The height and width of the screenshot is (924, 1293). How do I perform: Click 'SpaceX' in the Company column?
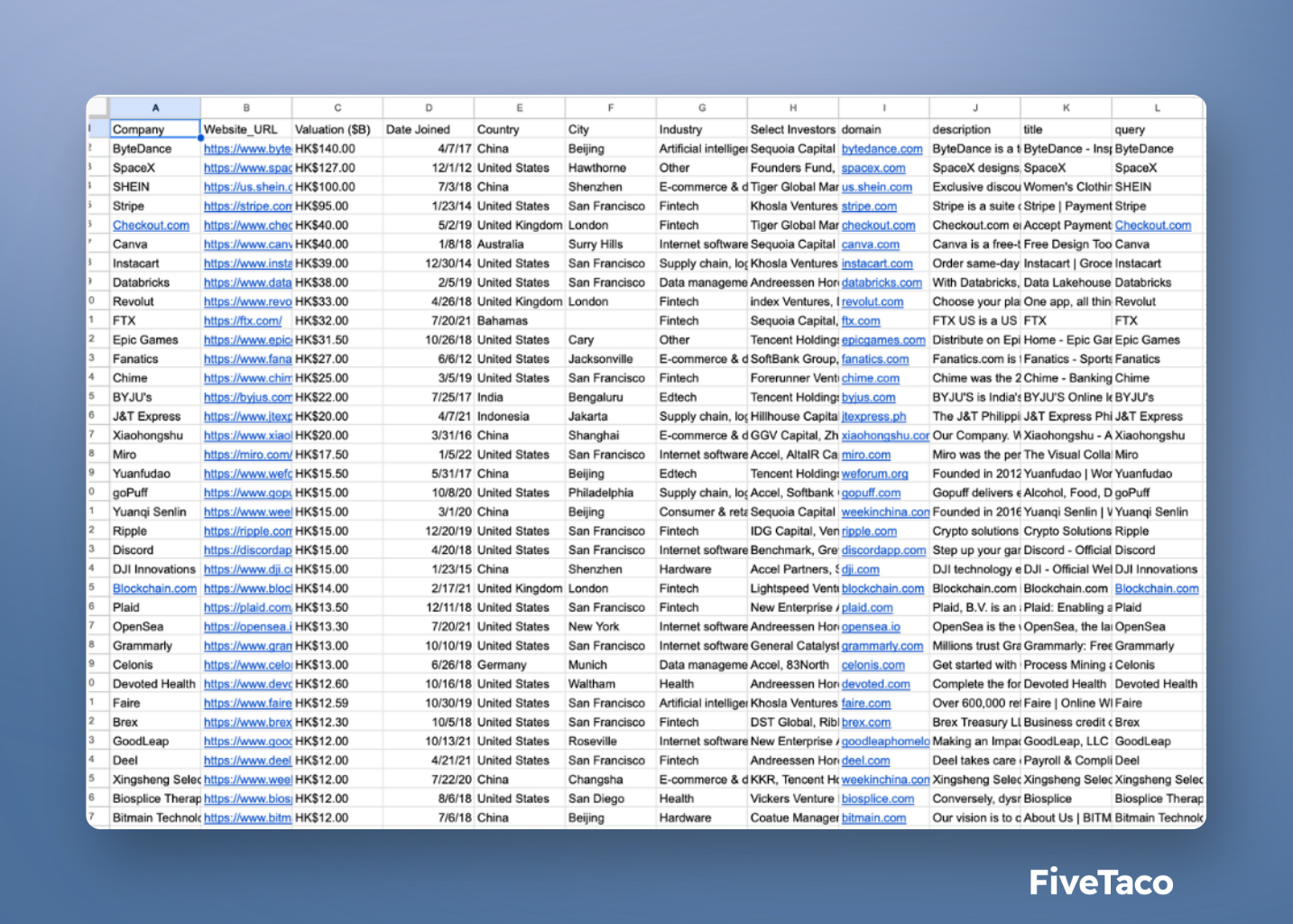pyautogui.click(x=155, y=168)
